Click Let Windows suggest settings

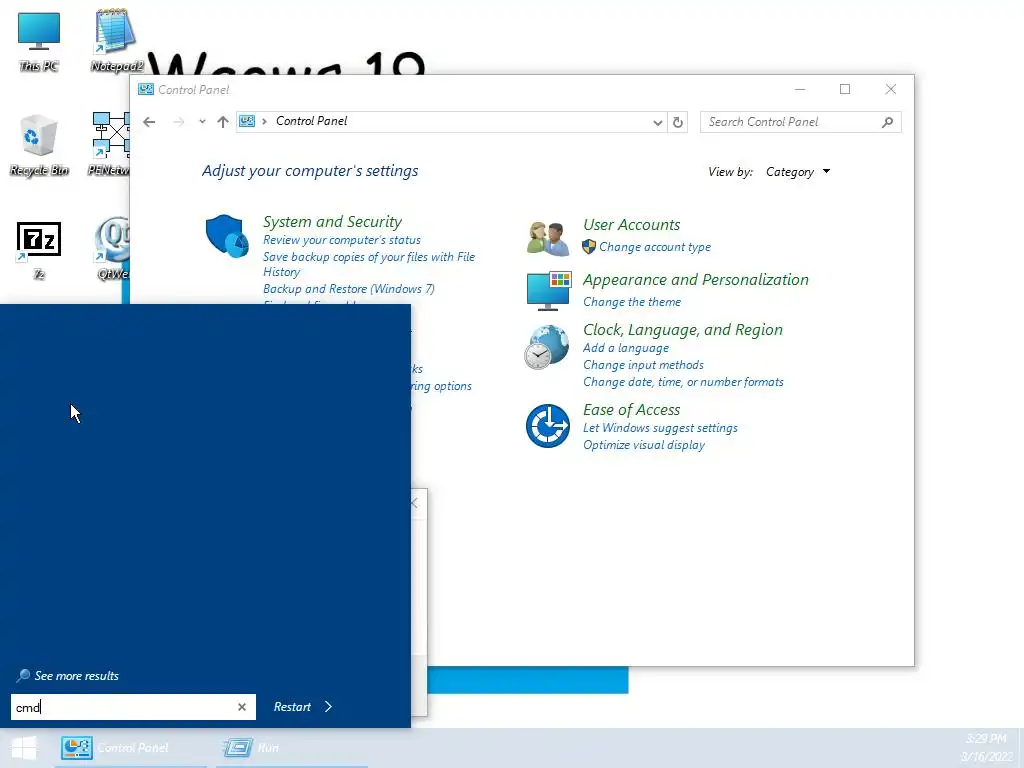pos(660,428)
